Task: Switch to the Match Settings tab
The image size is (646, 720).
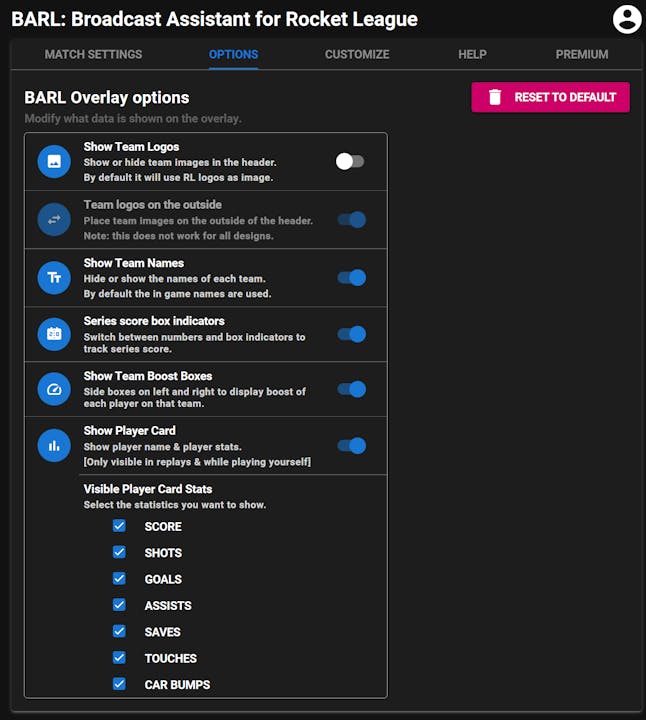Action: click(93, 54)
